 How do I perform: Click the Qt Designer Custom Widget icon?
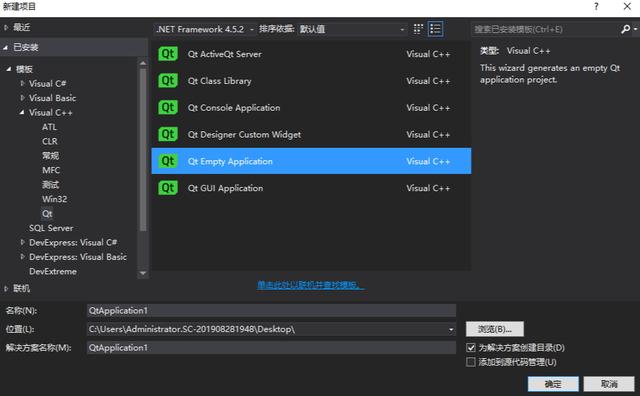[x=168, y=134]
